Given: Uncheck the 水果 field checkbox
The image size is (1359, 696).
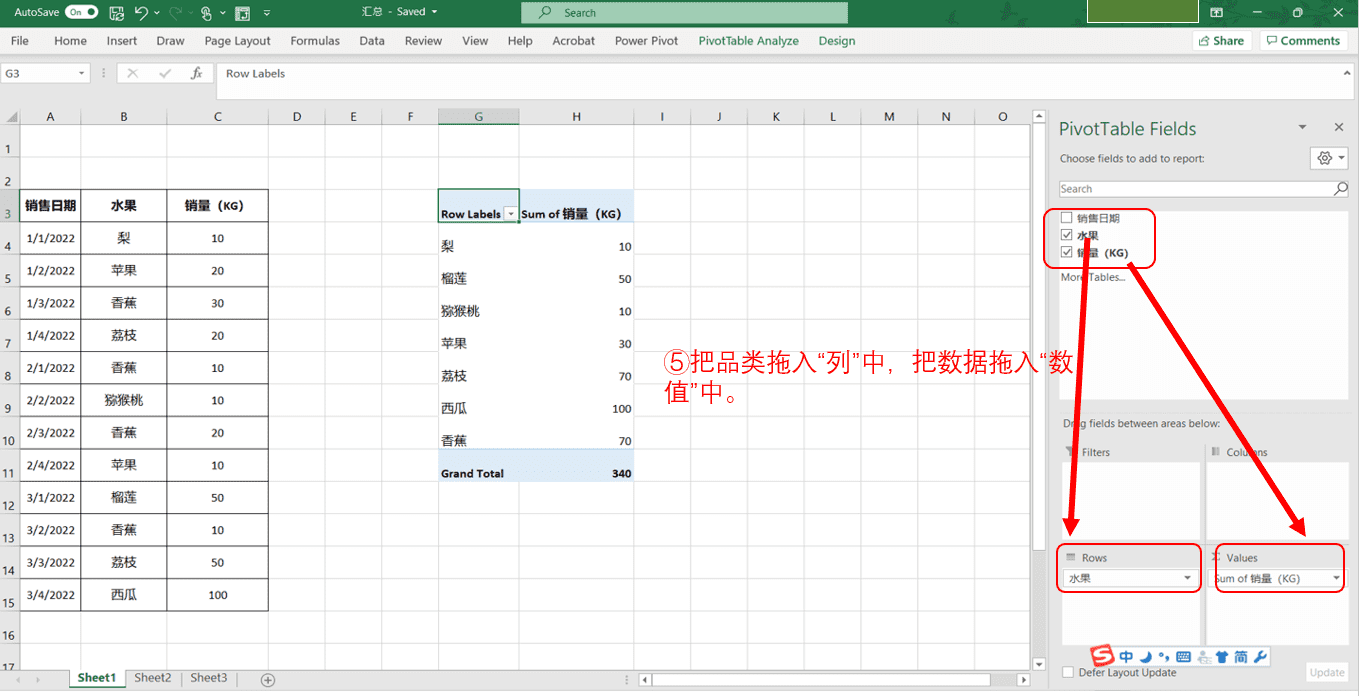Looking at the screenshot, I should point(1067,235).
